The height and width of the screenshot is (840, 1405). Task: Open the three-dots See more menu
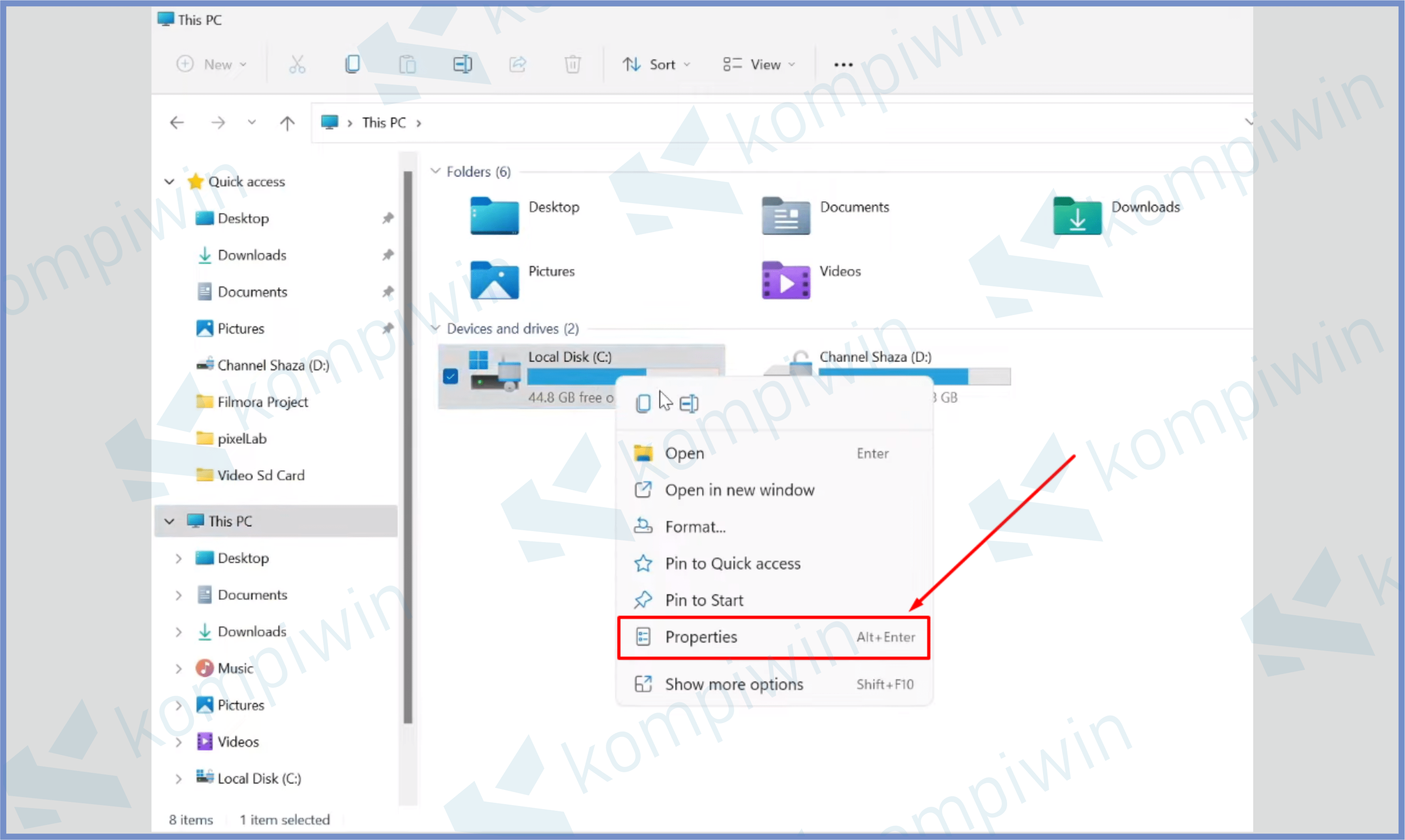coord(843,65)
